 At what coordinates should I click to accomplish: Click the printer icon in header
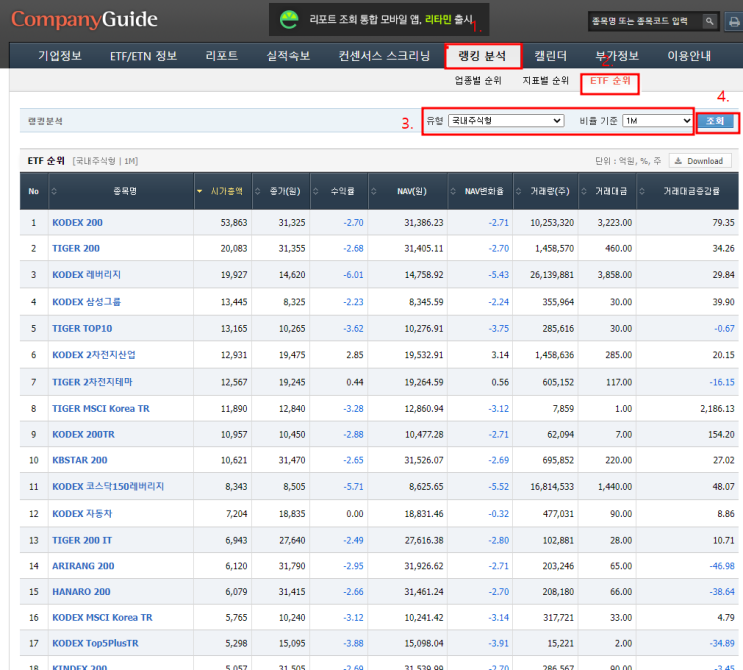point(734,22)
